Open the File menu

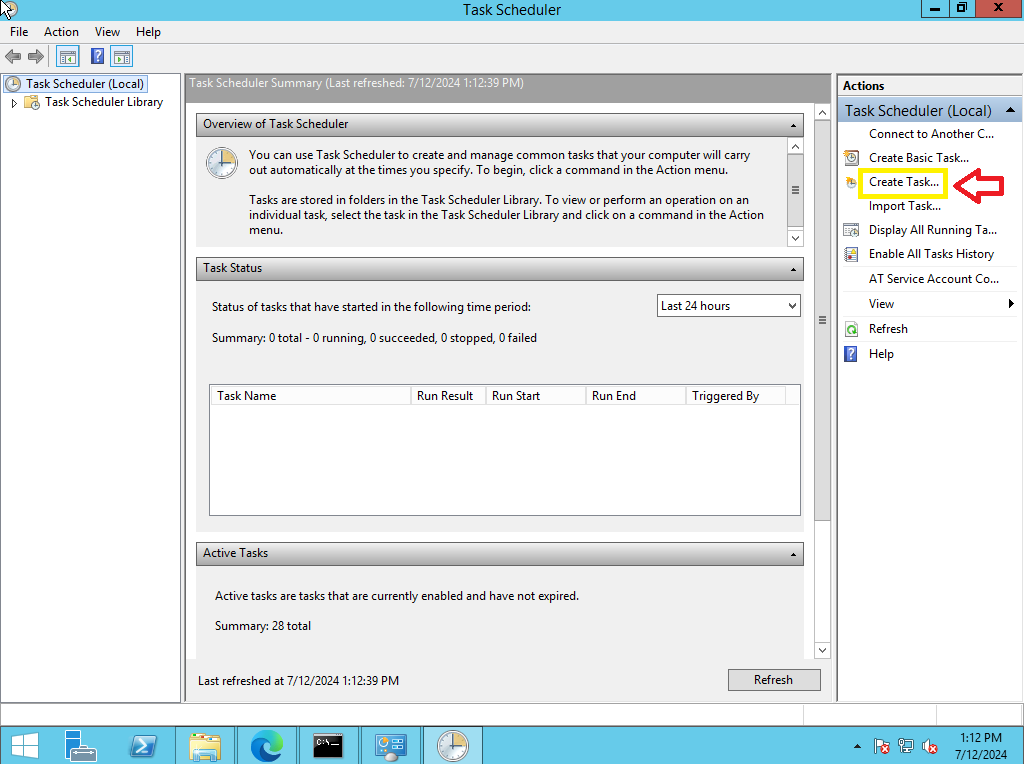(x=19, y=32)
